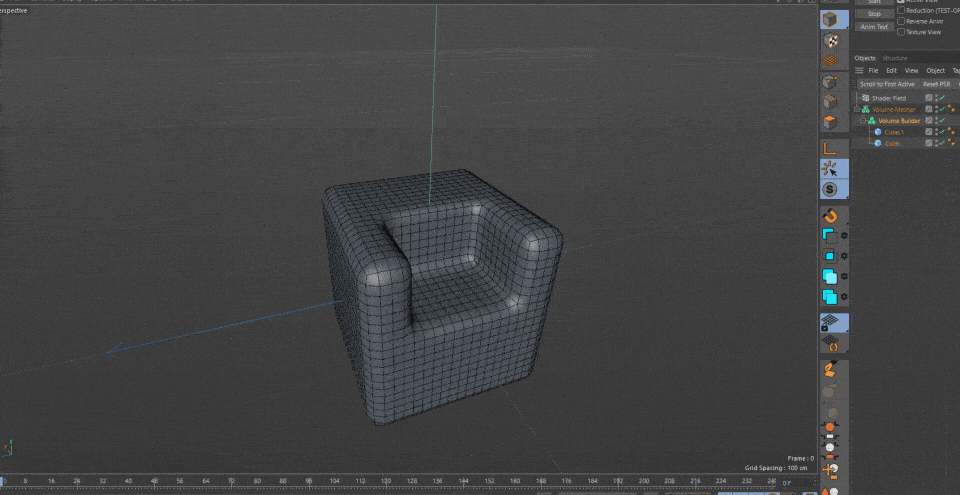This screenshot has height=495, width=960.
Task: Click the Scroll to First Active button
Action: tap(887, 84)
